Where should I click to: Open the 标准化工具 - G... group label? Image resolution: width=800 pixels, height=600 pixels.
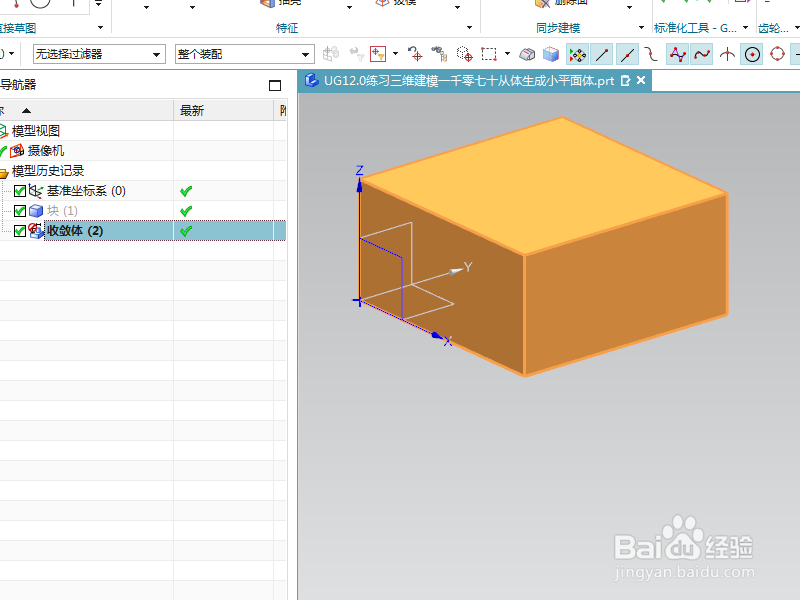pos(695,28)
